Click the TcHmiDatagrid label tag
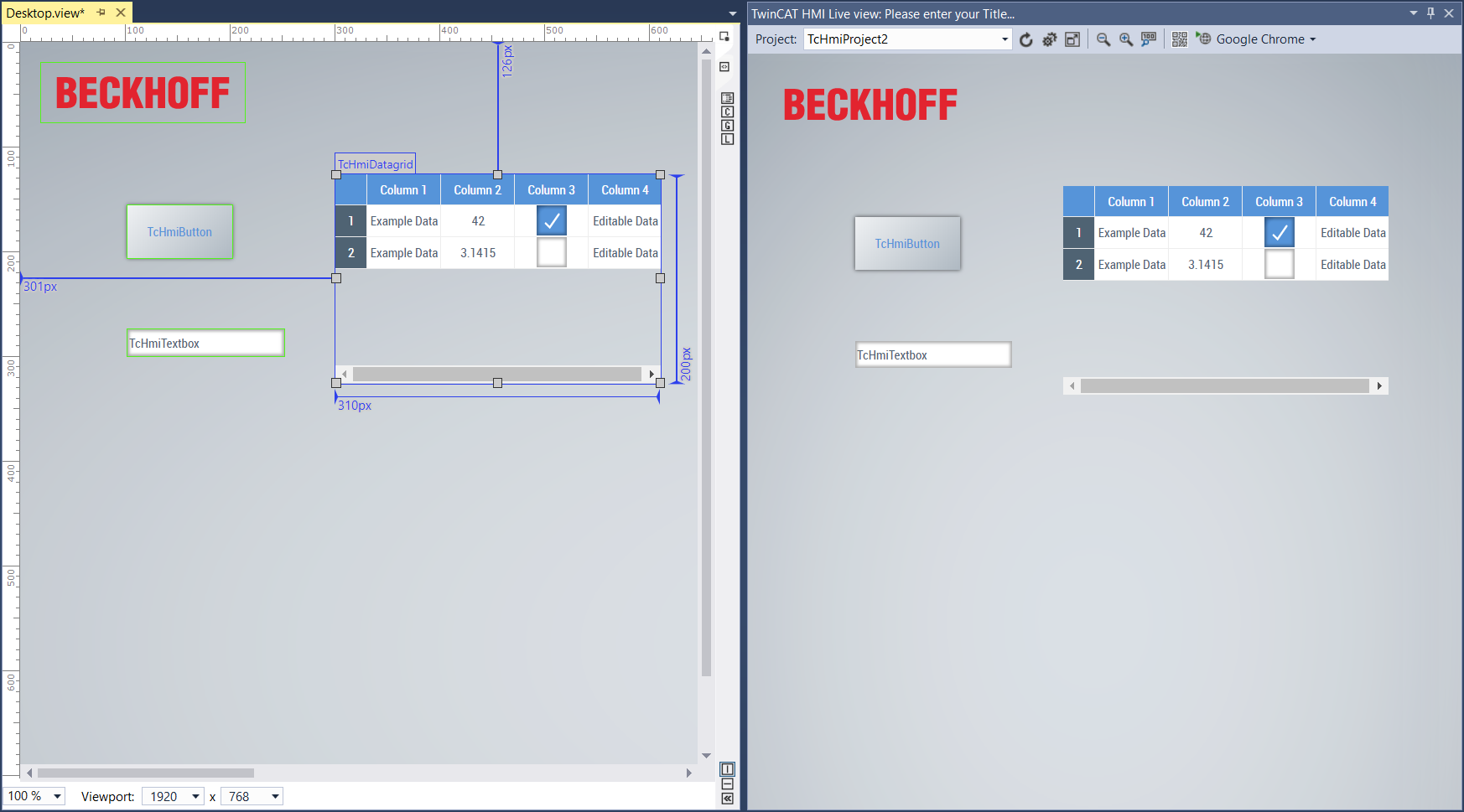The height and width of the screenshot is (812, 1464). pyautogui.click(x=375, y=163)
